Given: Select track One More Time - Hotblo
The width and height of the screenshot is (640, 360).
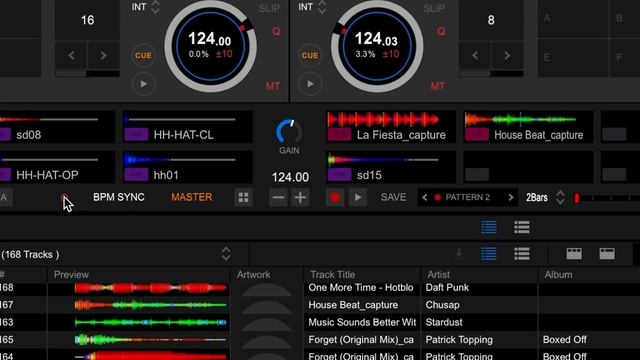Looking at the screenshot, I should click(x=361, y=288).
